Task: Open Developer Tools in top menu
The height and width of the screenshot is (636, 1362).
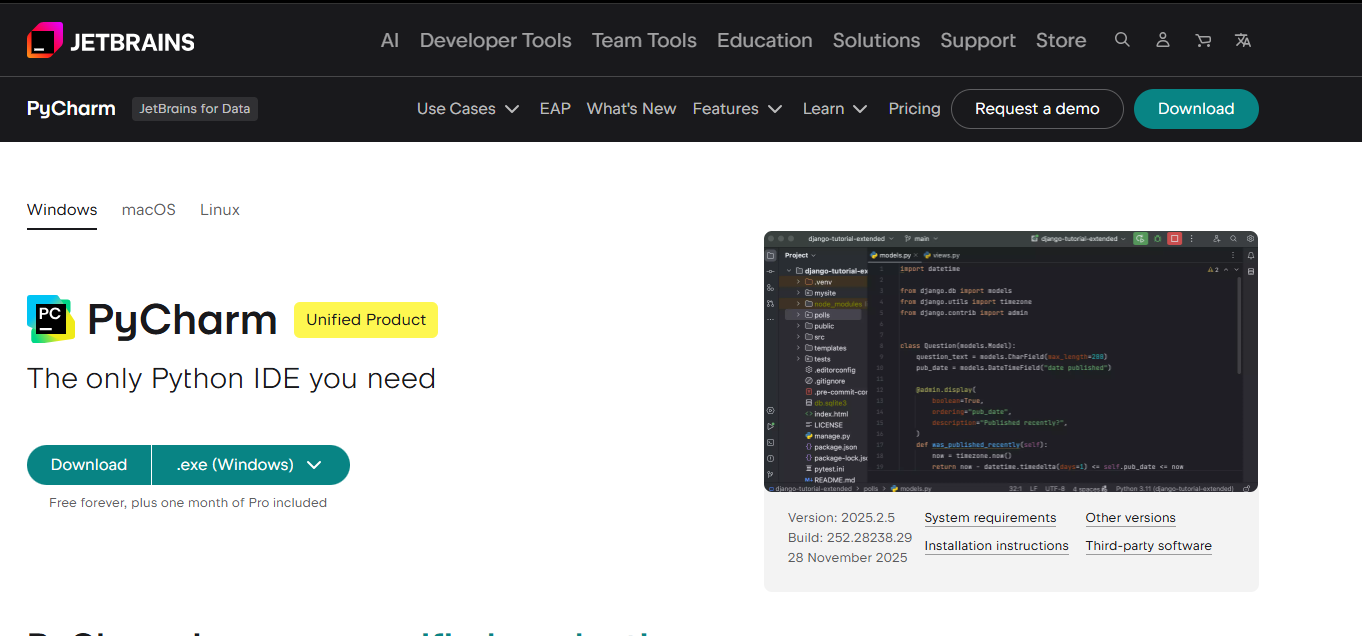Action: coord(495,41)
